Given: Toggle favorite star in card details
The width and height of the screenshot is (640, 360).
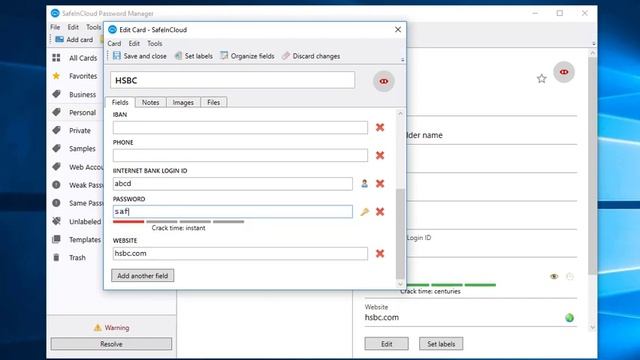Looking at the screenshot, I should click(x=542, y=78).
